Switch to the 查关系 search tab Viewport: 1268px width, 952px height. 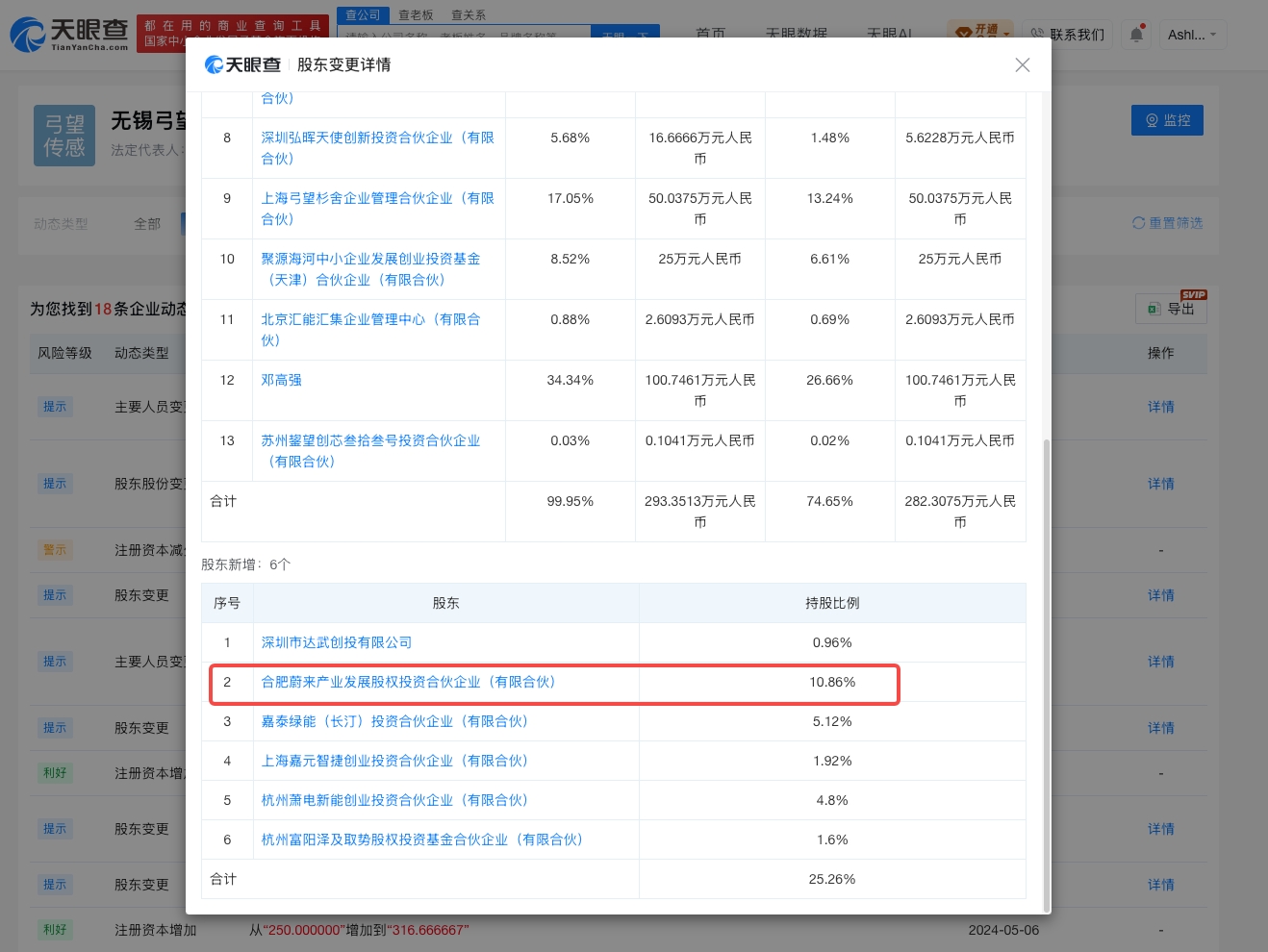click(x=469, y=15)
